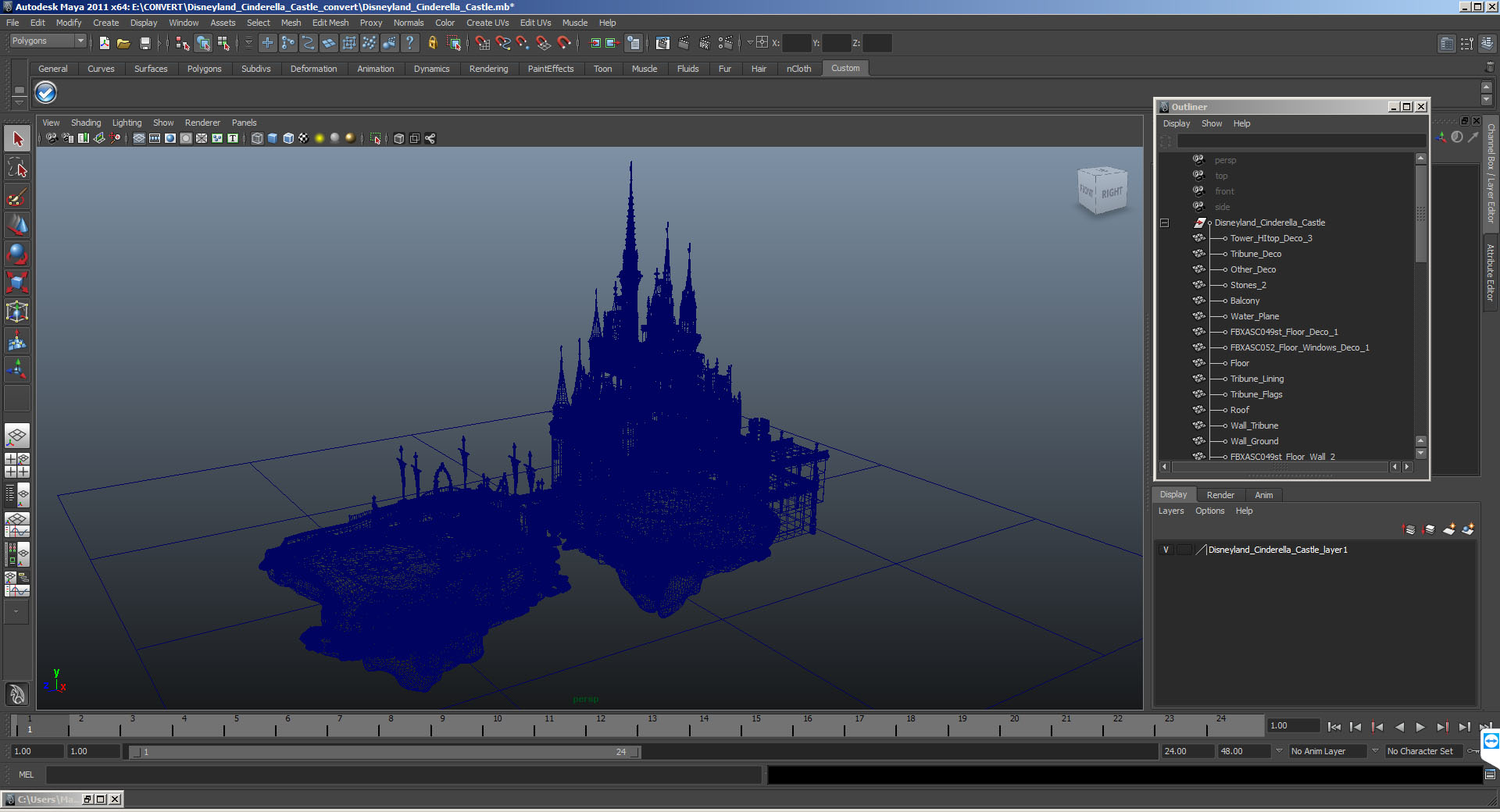Open the Create menu
Screen dimensions: 1500x812
pos(105,23)
